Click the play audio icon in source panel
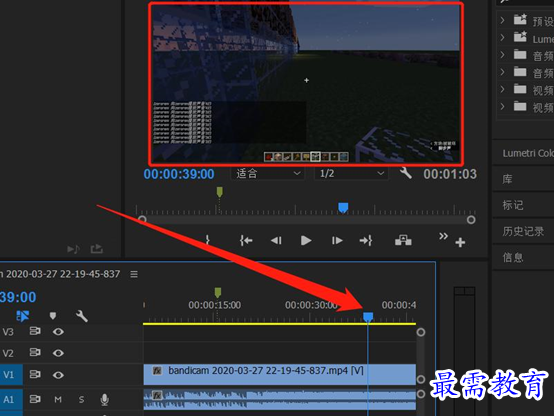554x416 pixels. pos(73,249)
